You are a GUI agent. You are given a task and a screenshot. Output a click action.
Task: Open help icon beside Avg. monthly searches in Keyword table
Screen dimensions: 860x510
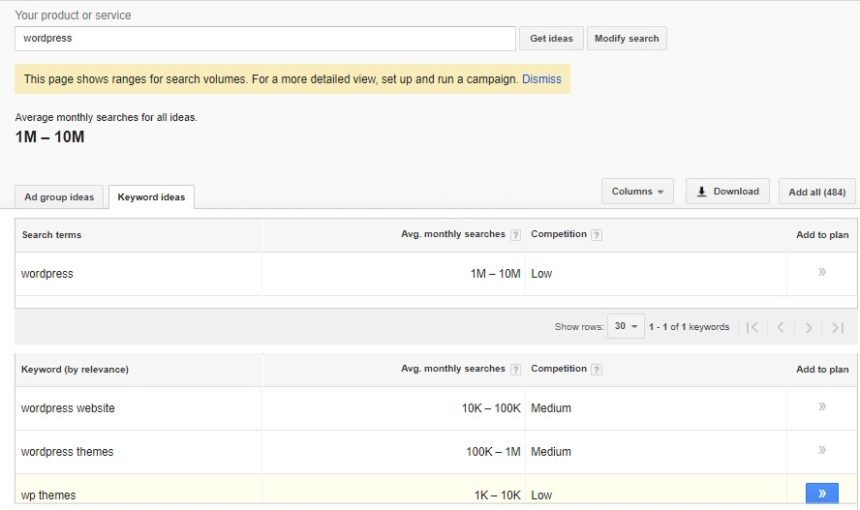tap(515, 370)
